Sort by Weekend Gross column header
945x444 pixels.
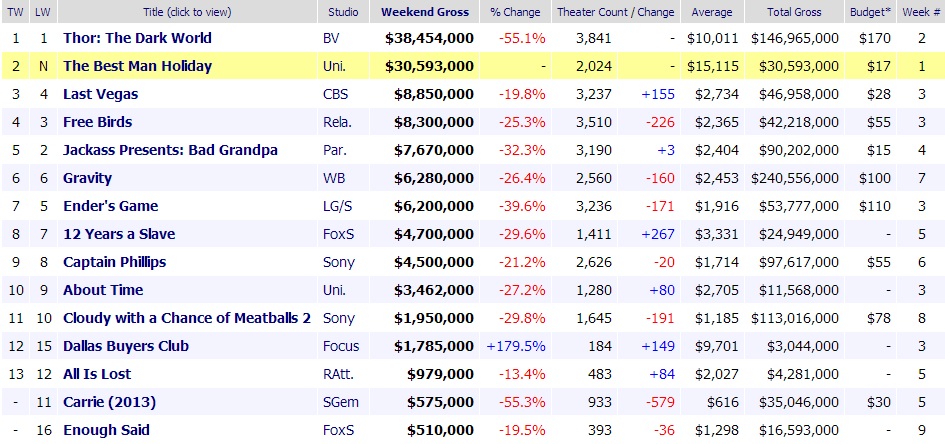(425, 12)
